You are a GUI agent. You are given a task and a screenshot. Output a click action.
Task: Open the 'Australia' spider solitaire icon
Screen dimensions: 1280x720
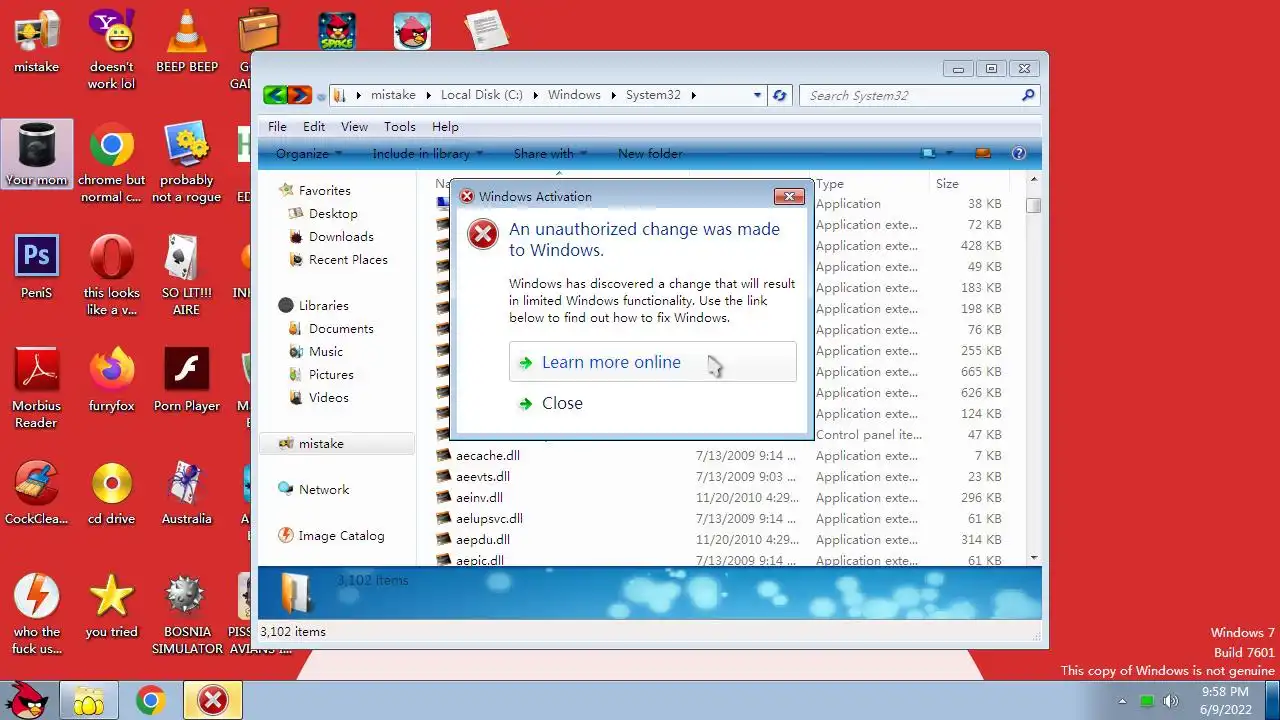(187, 493)
